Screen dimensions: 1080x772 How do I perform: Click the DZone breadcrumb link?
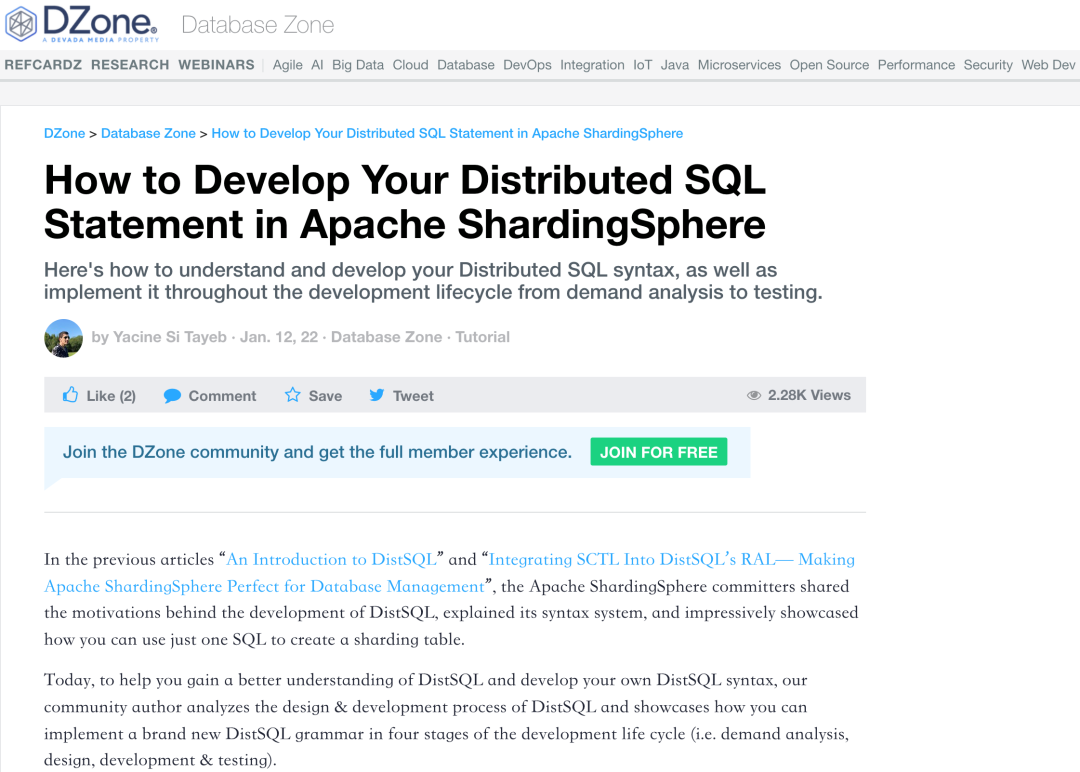point(65,133)
